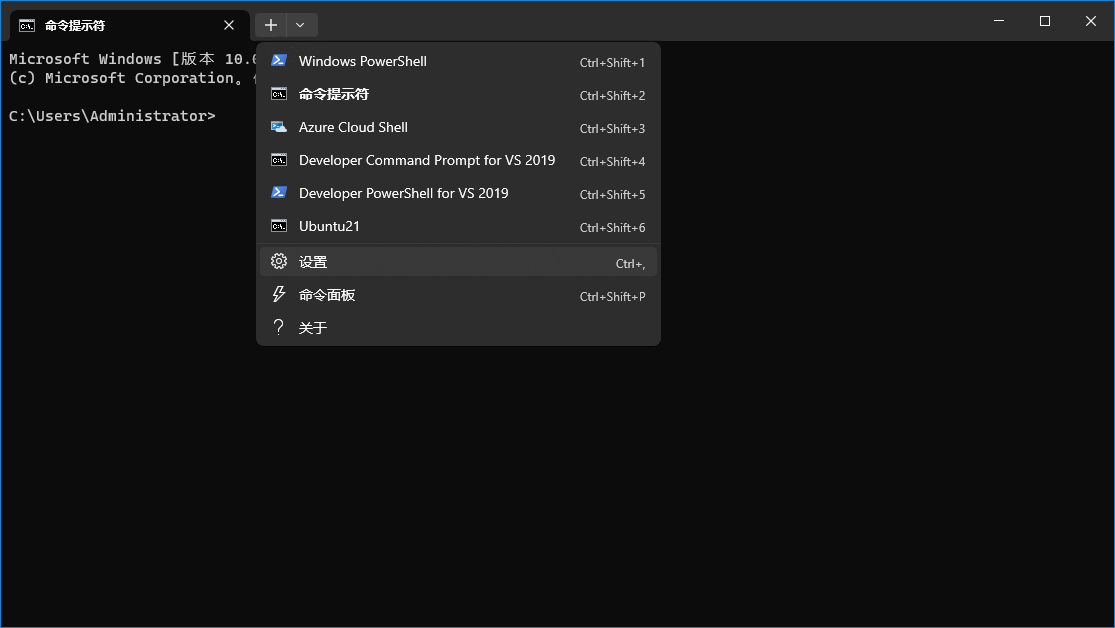Select the 命令提示符 tab
The height and width of the screenshot is (628, 1115).
point(129,26)
